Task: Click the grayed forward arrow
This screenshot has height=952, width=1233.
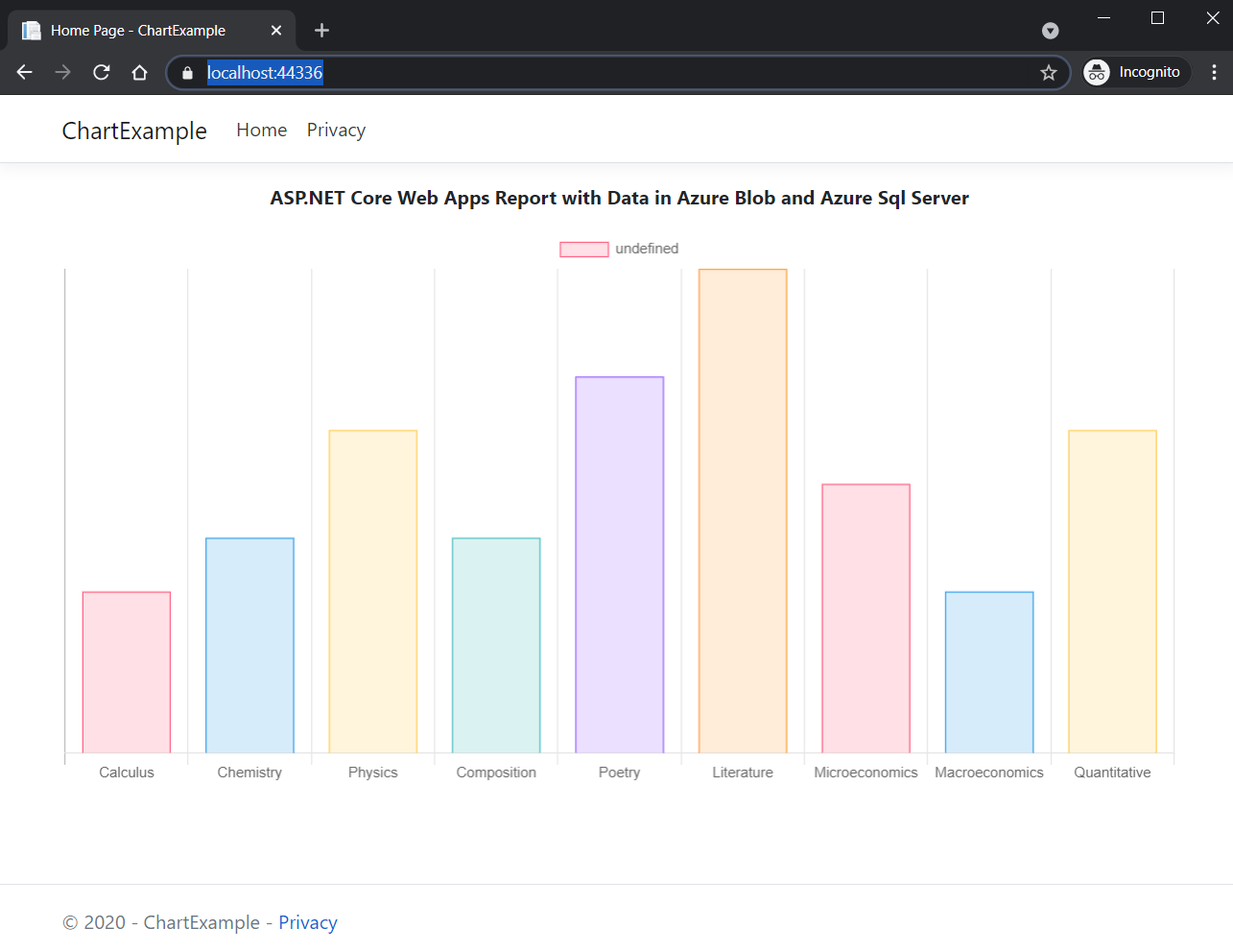Action: tap(61, 72)
